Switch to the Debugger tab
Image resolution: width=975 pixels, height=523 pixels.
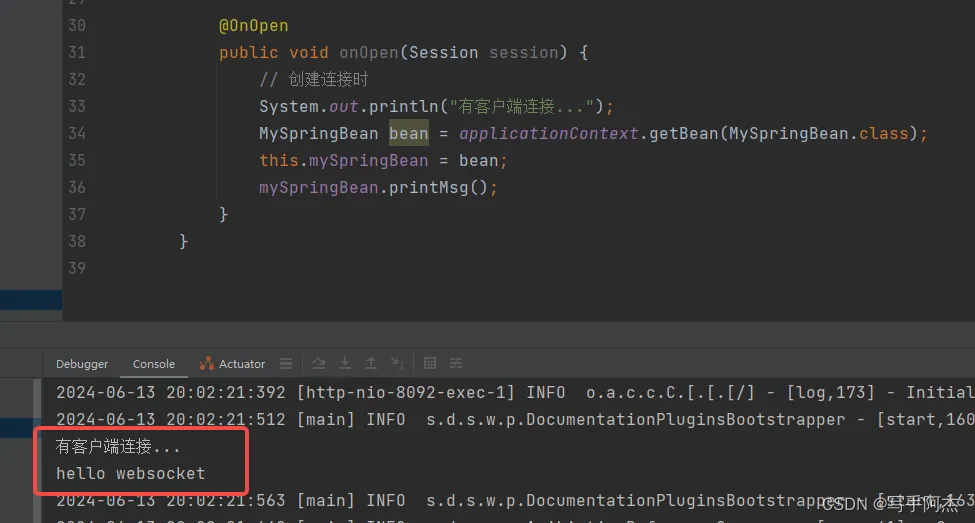(81, 364)
